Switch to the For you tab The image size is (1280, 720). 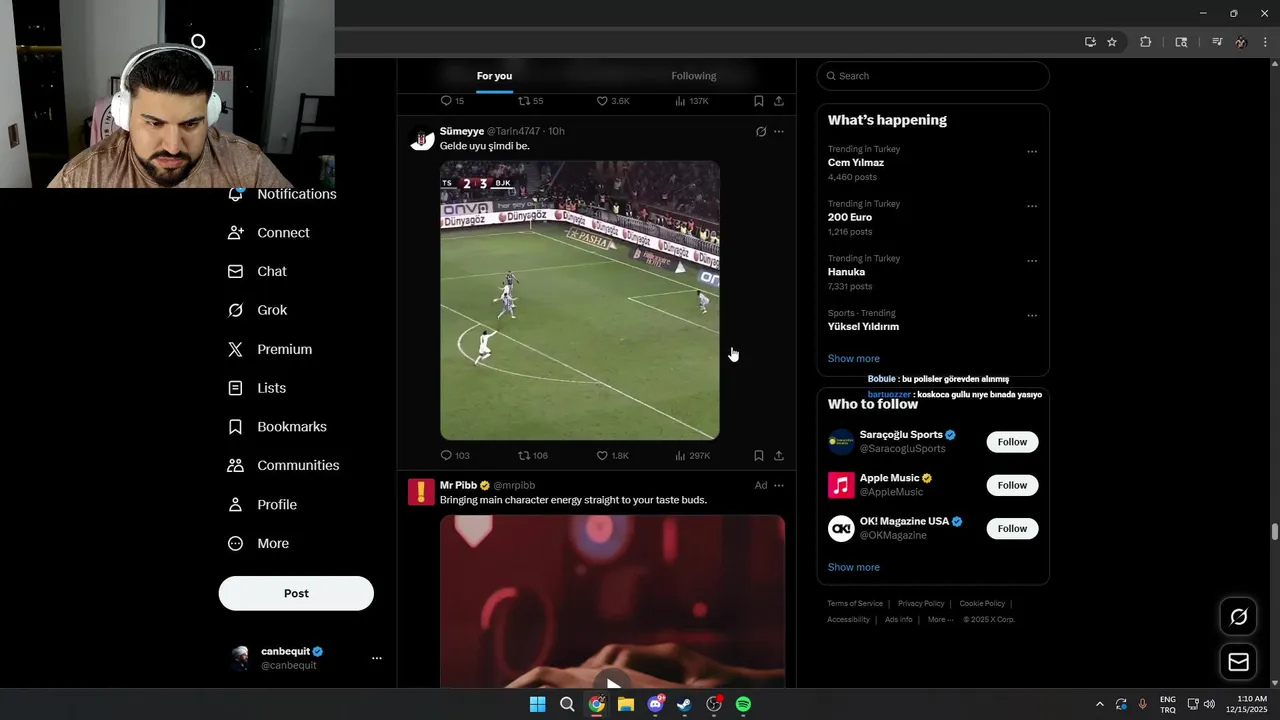pyautogui.click(x=494, y=76)
